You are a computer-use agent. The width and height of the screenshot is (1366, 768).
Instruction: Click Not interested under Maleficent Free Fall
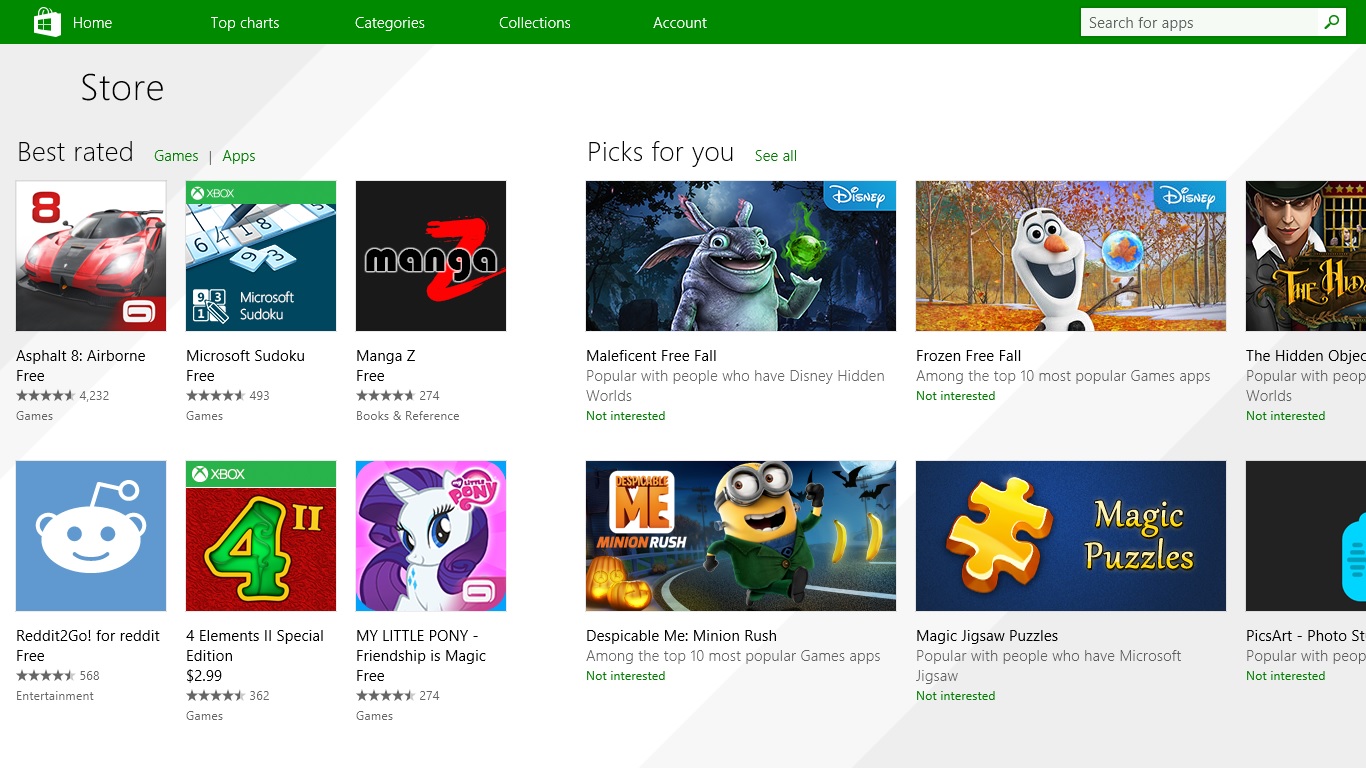coord(626,416)
